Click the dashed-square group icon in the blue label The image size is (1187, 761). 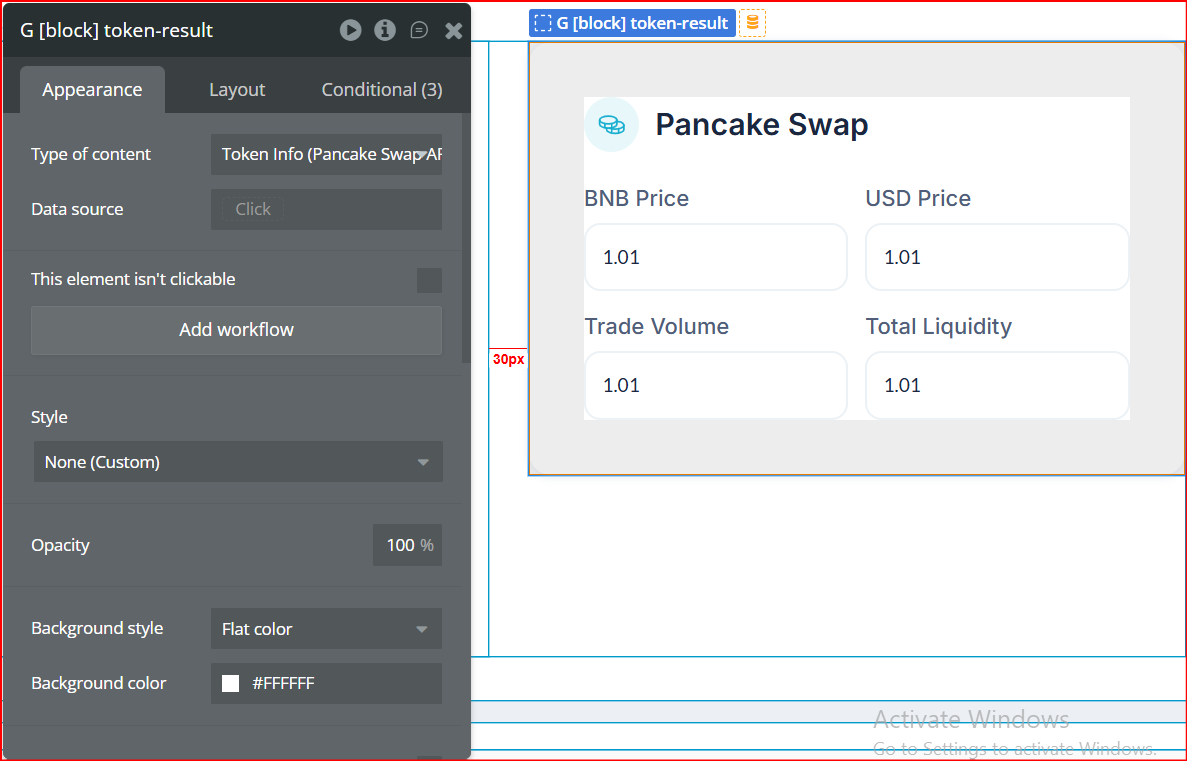pos(543,23)
